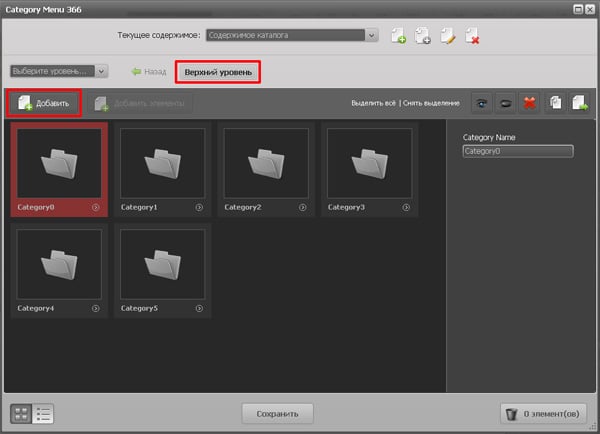
Task: Switch to list view mode
Action: (x=42, y=413)
